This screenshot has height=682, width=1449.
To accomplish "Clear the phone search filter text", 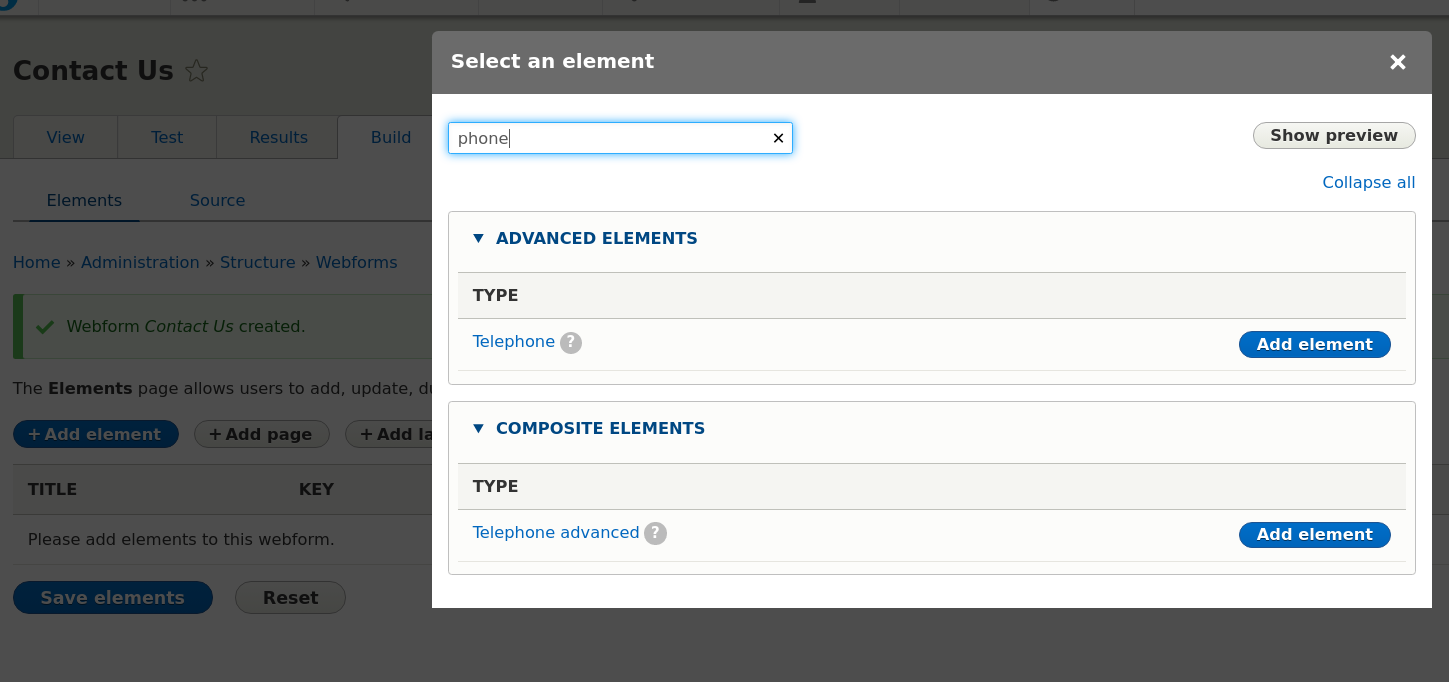I will click(778, 138).
